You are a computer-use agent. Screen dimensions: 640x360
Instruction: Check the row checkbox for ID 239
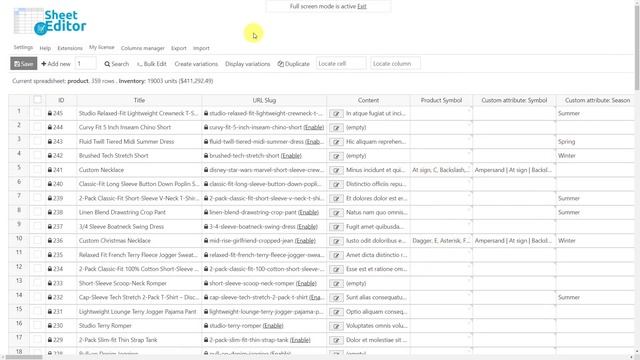coord(38,198)
